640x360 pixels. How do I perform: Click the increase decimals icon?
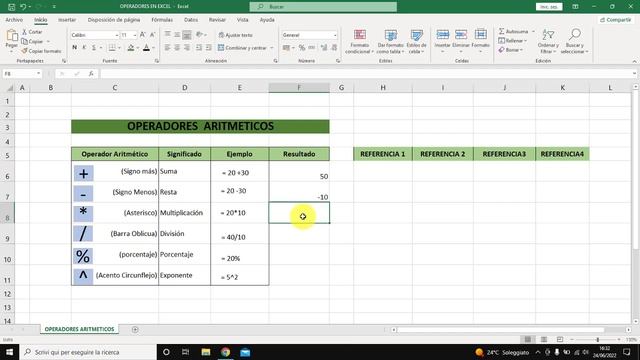pyautogui.click(x=324, y=48)
